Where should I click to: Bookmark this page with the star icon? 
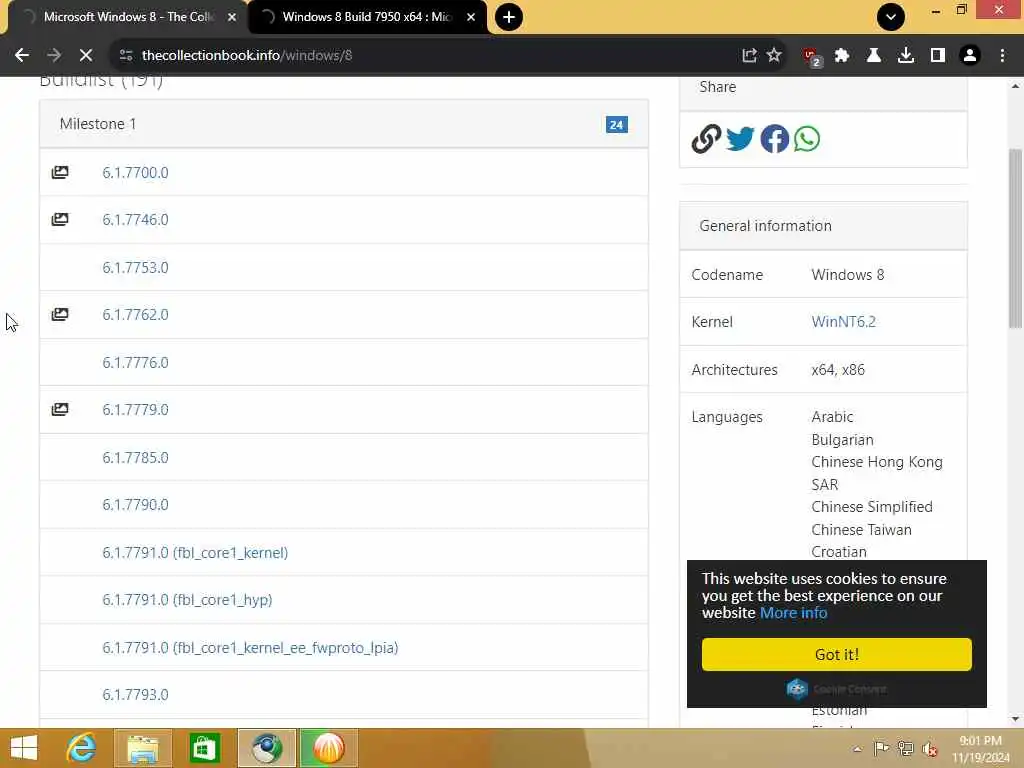(x=774, y=56)
